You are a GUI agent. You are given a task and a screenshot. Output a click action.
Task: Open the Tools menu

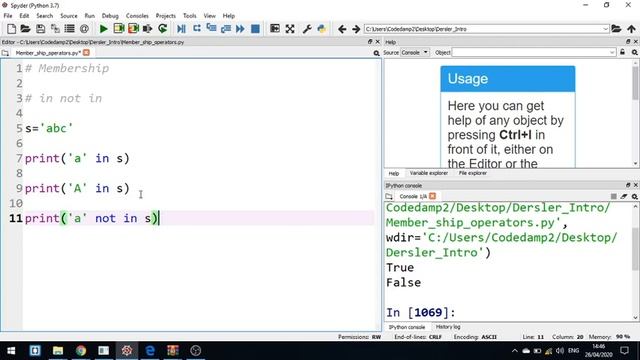tap(189, 16)
